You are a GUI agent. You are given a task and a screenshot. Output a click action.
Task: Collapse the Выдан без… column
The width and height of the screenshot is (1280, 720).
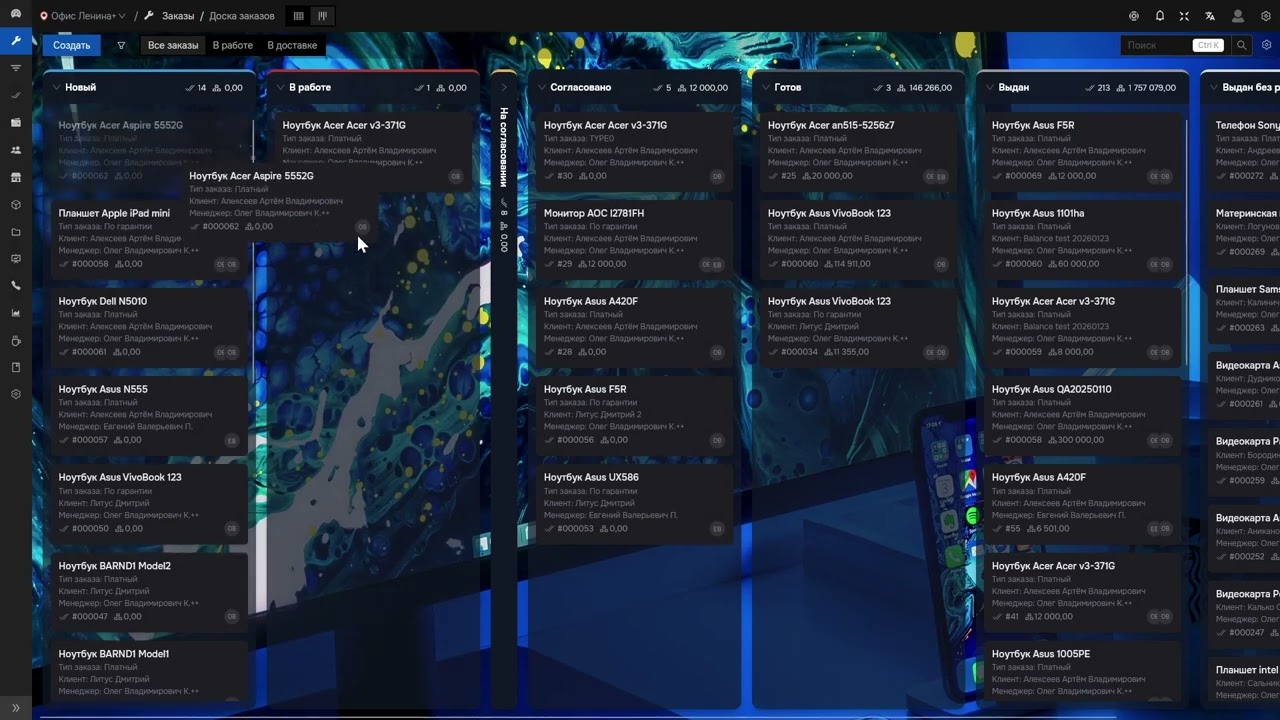pos(1213,88)
